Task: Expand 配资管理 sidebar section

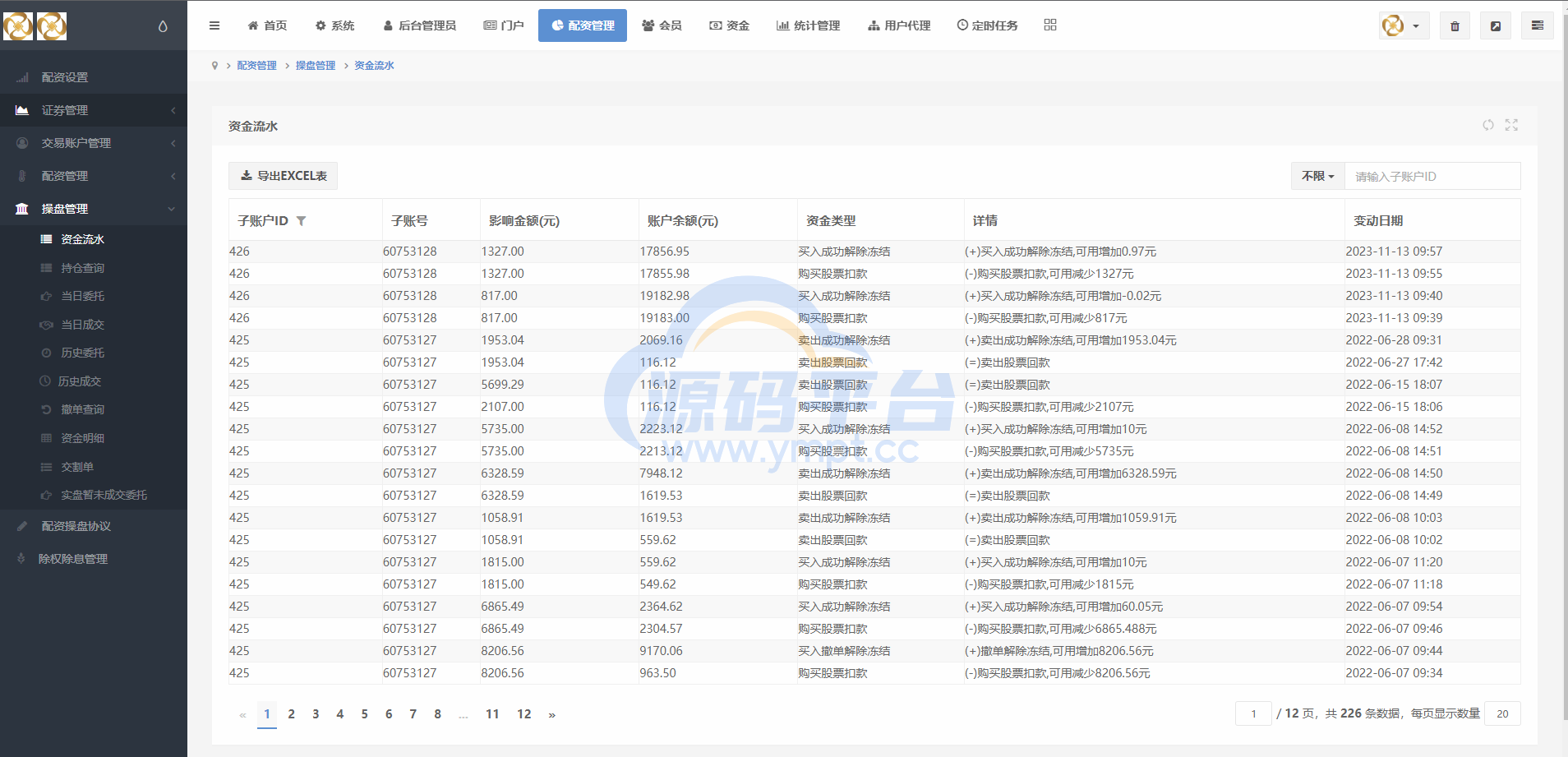Action: pos(94,176)
